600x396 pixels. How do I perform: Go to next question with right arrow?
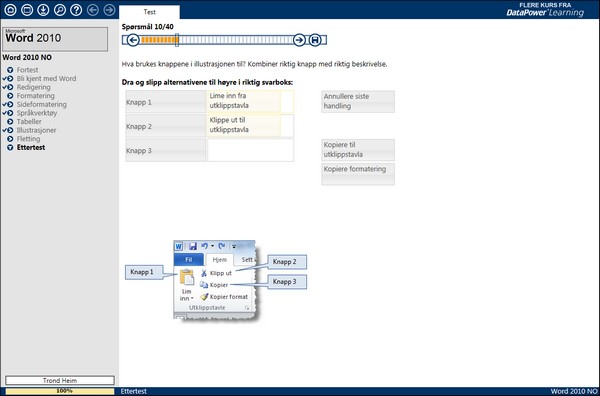tap(299, 40)
